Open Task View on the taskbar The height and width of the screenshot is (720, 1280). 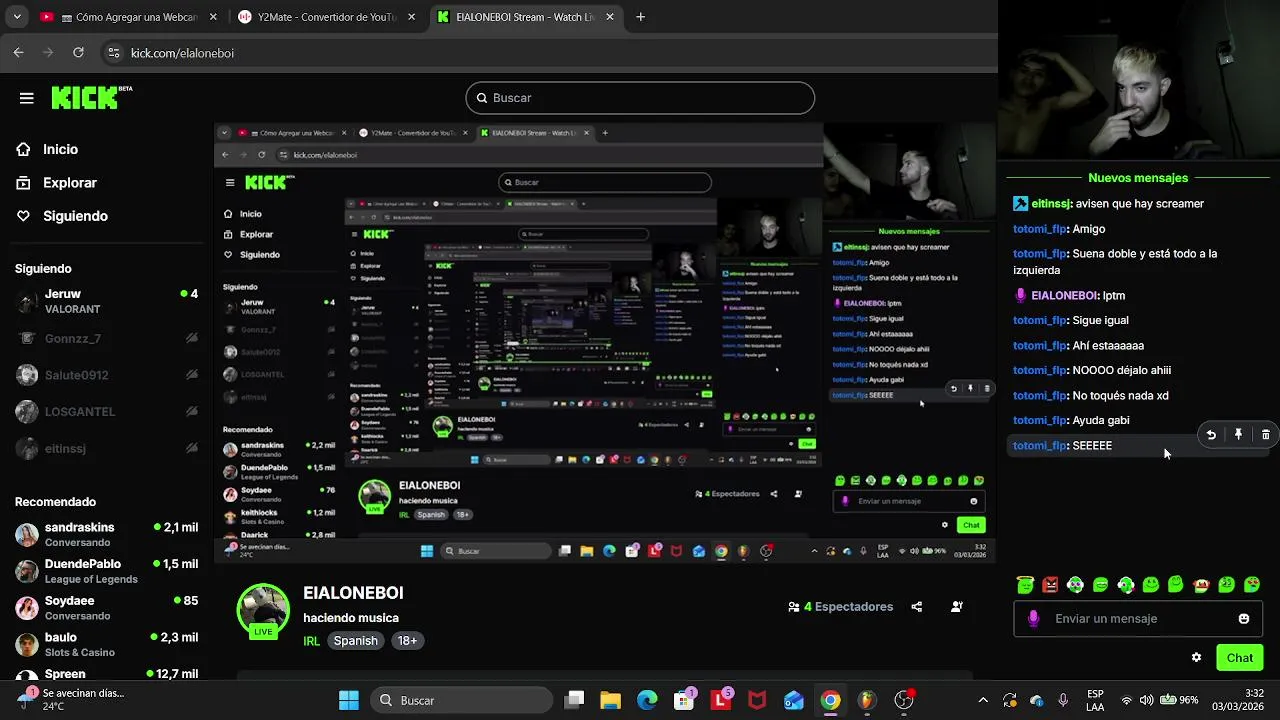pos(574,700)
